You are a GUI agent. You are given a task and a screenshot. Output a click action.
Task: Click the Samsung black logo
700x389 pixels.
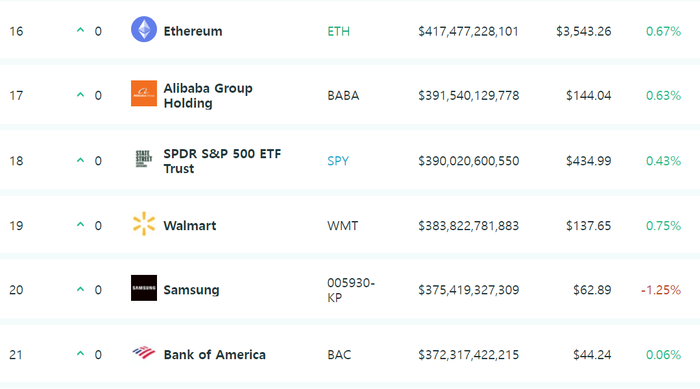pos(144,288)
